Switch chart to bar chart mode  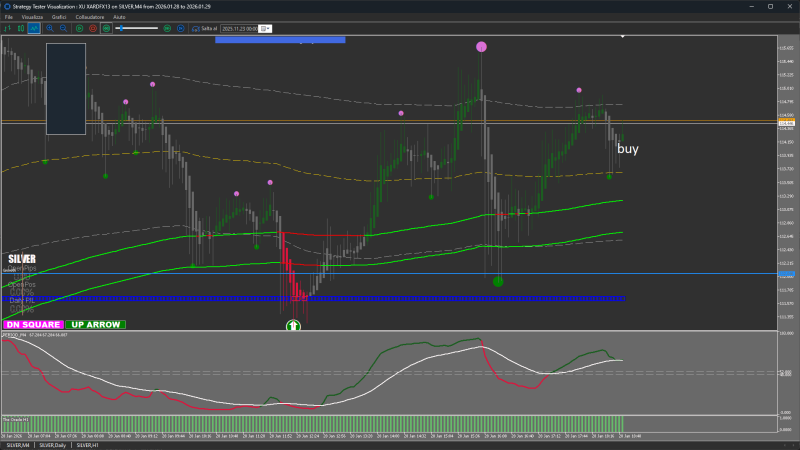click(x=8, y=29)
